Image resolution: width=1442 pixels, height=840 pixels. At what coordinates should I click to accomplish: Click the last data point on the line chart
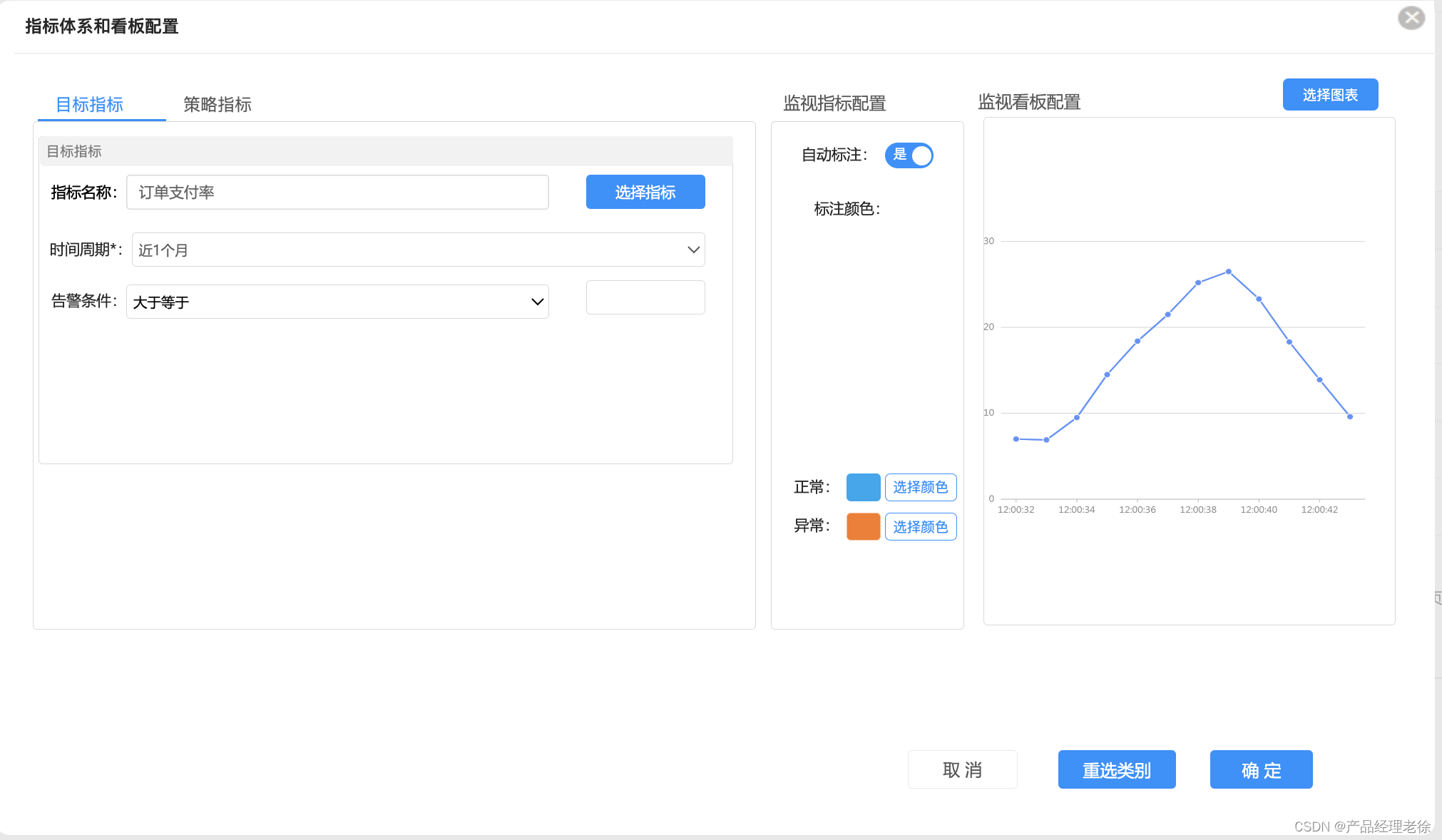pyautogui.click(x=1349, y=416)
